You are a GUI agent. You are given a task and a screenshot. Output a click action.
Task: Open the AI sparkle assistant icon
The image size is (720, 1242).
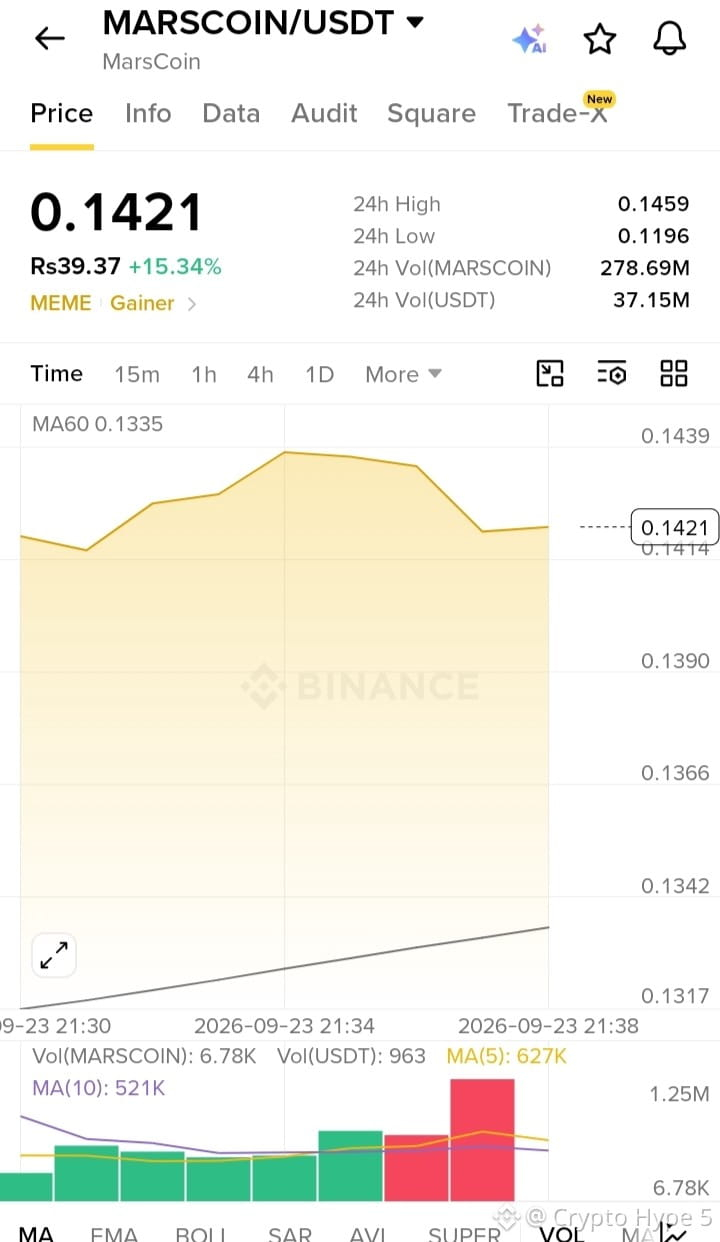[529, 39]
